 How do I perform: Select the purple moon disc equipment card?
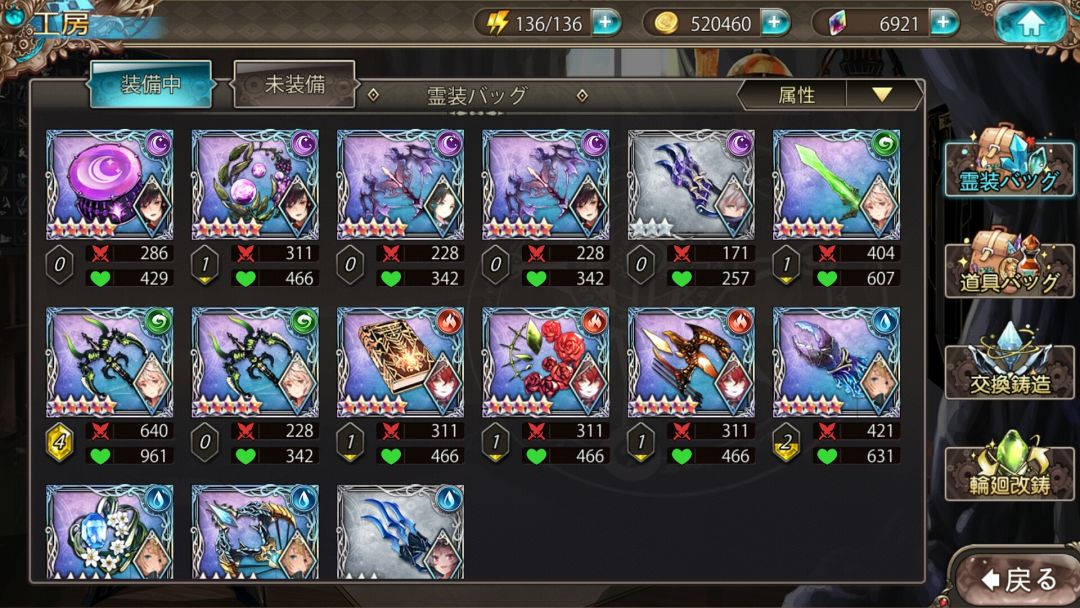coord(110,185)
